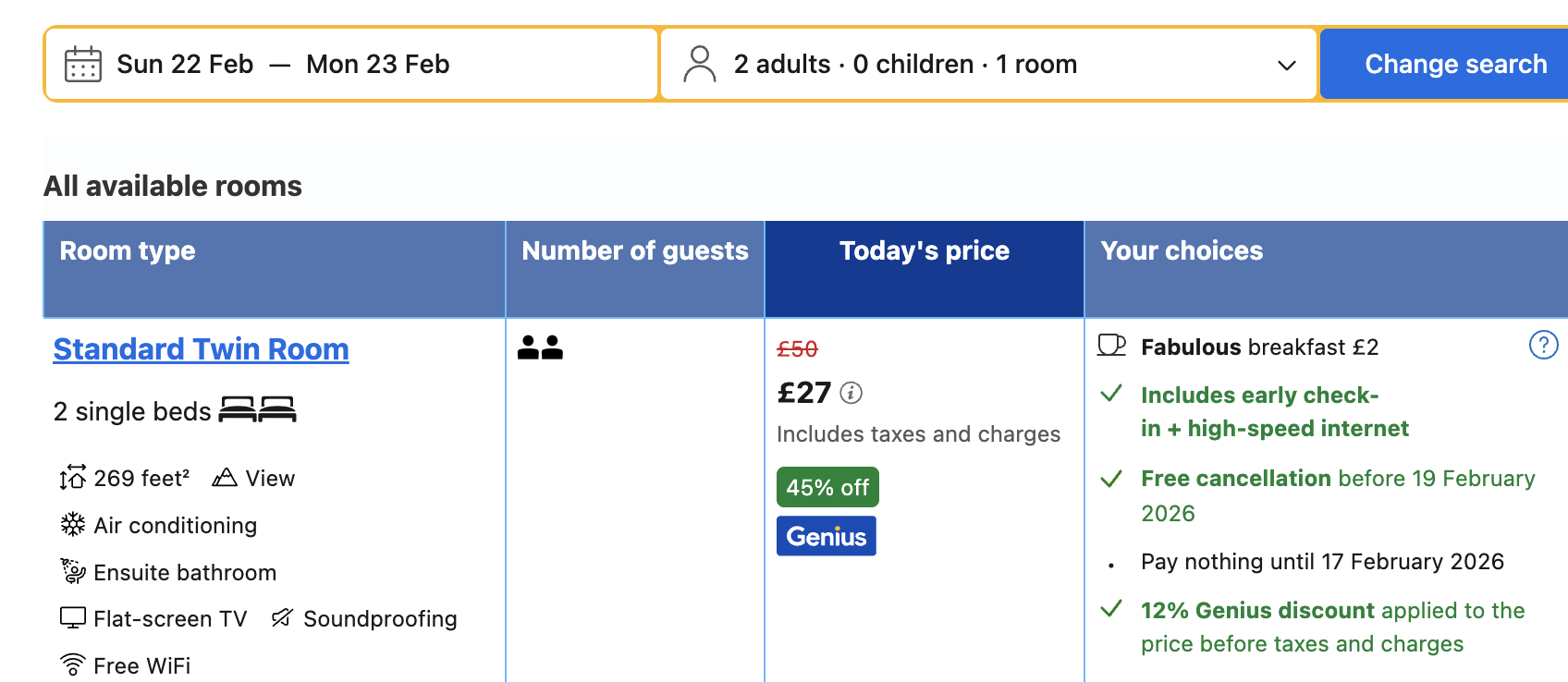Open the check-in date Sun 22 Feb
Screen dimensions: 1568x682
(185, 65)
